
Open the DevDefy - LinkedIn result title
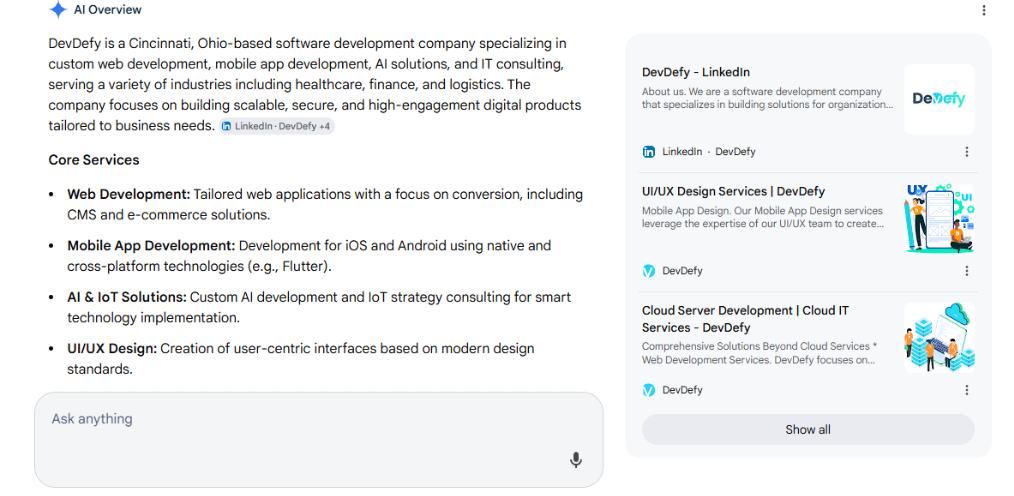click(696, 72)
